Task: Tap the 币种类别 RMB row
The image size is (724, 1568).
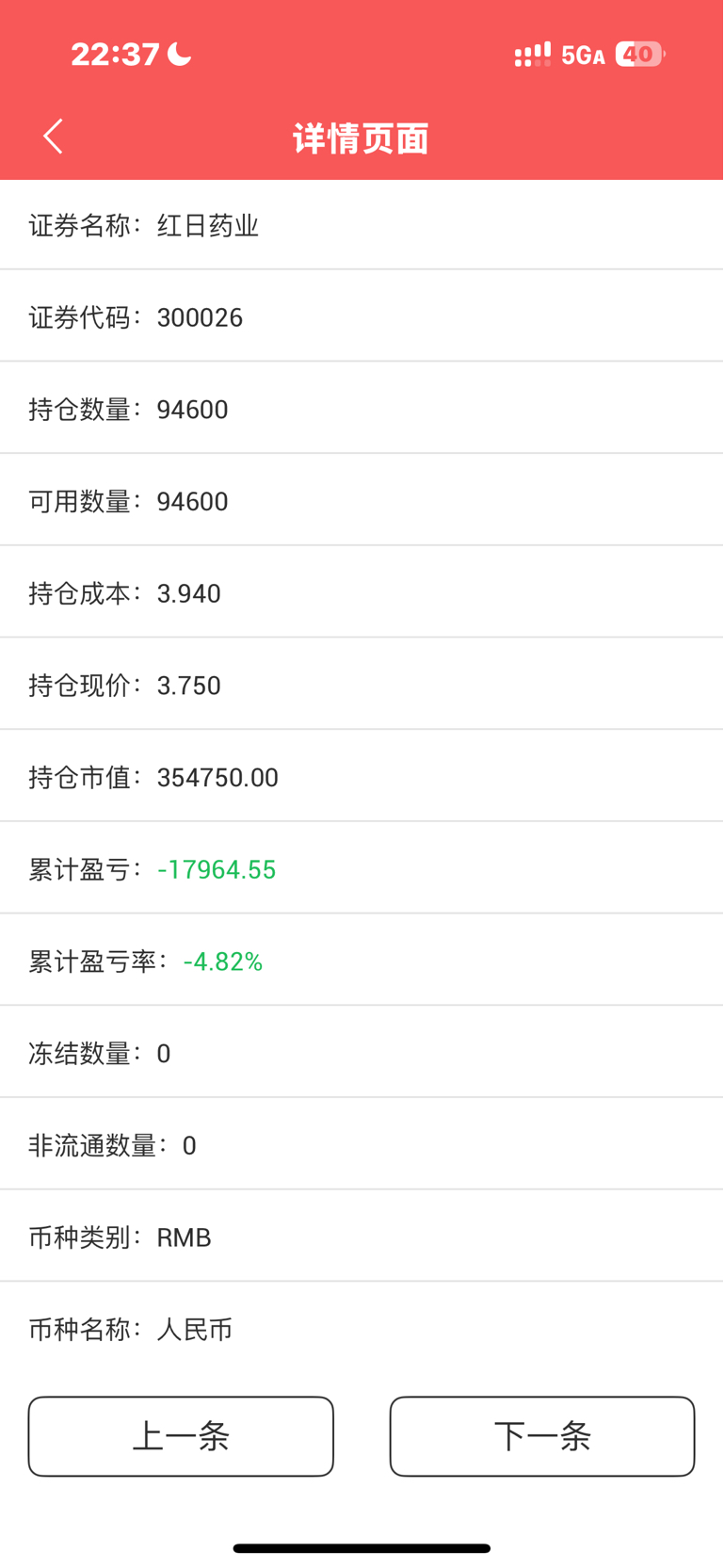Action: pyautogui.click(x=362, y=1237)
